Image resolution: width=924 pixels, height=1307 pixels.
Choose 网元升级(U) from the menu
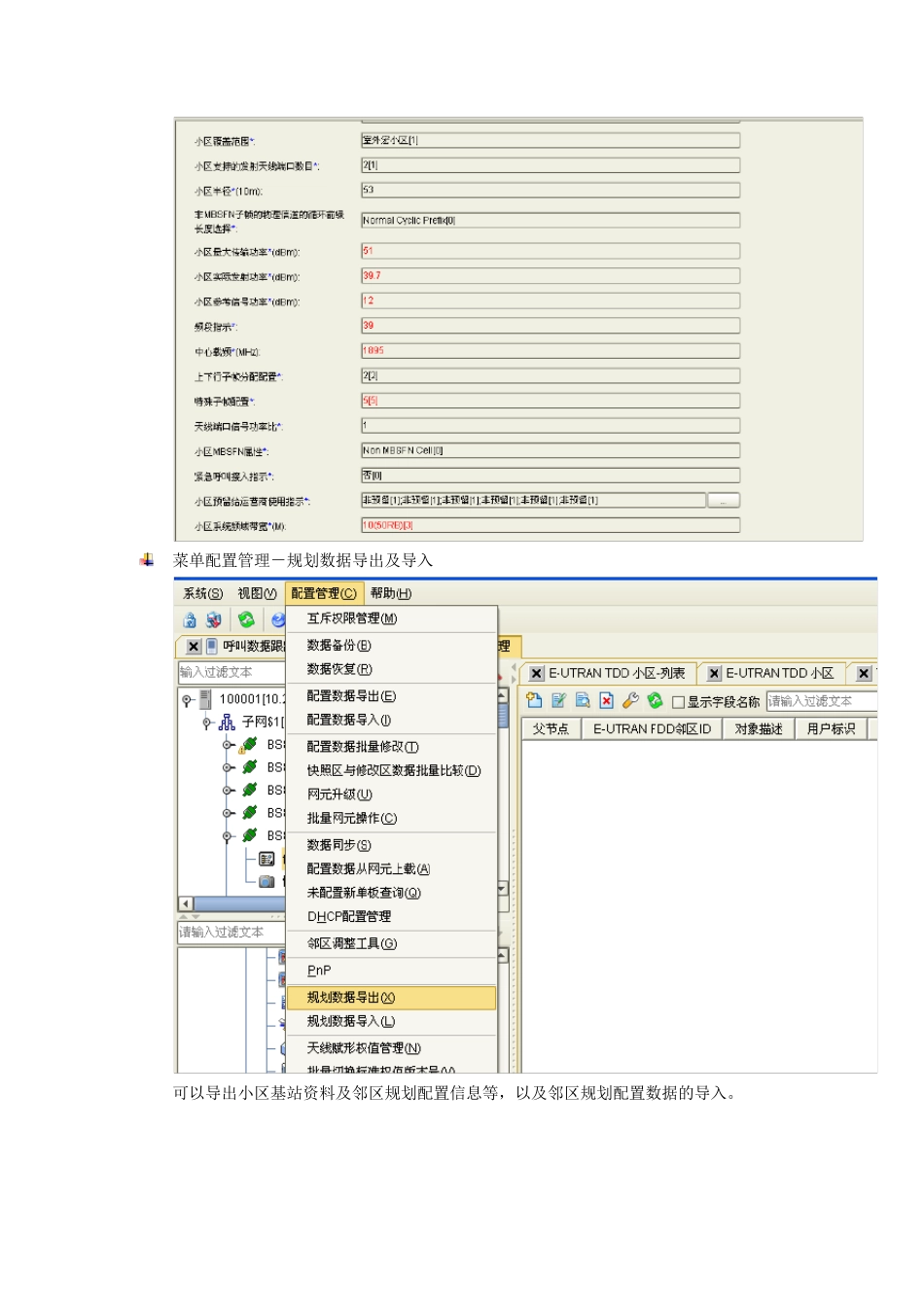click(x=391, y=795)
